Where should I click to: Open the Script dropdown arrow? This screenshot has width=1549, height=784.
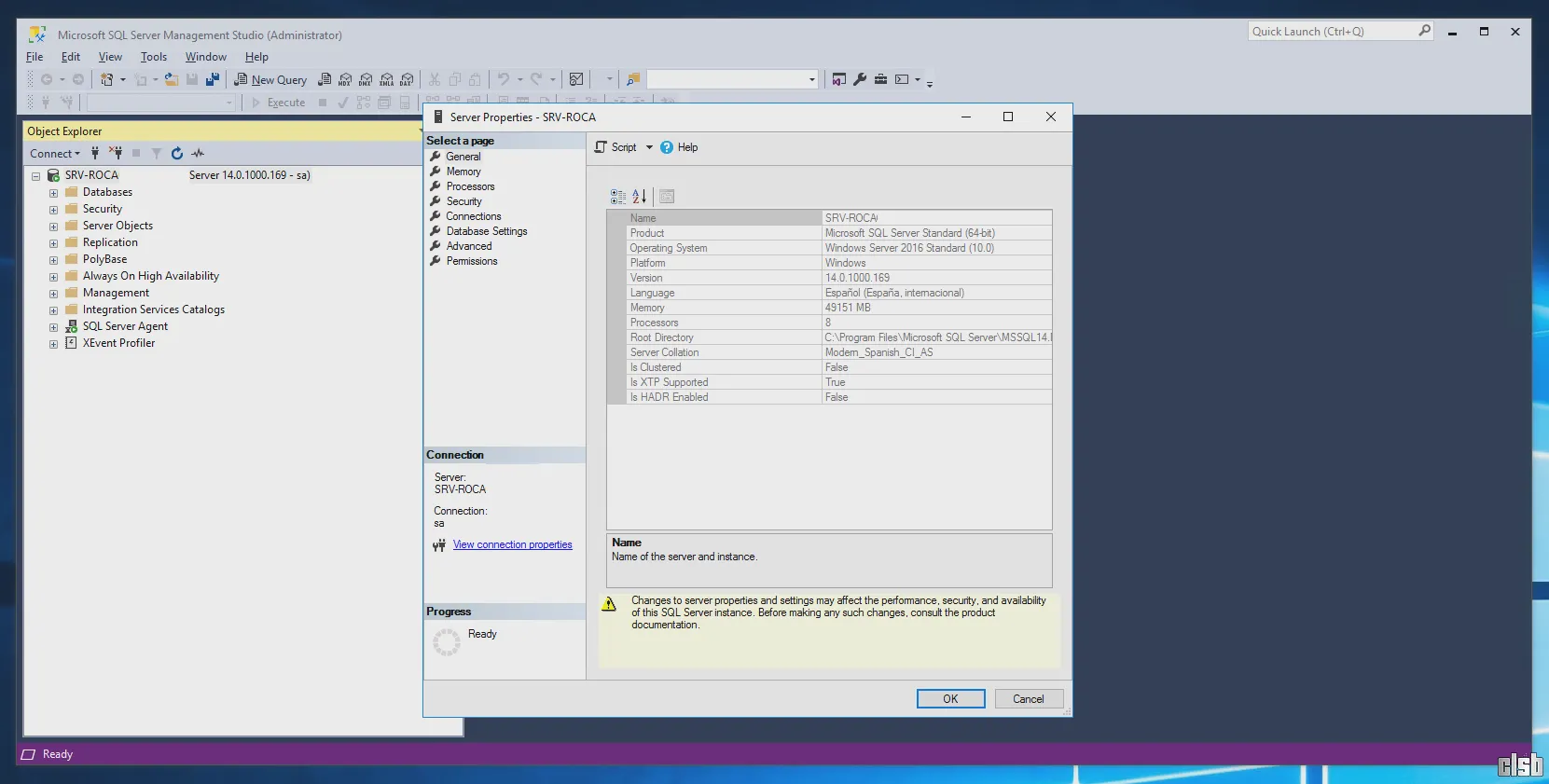[649, 147]
